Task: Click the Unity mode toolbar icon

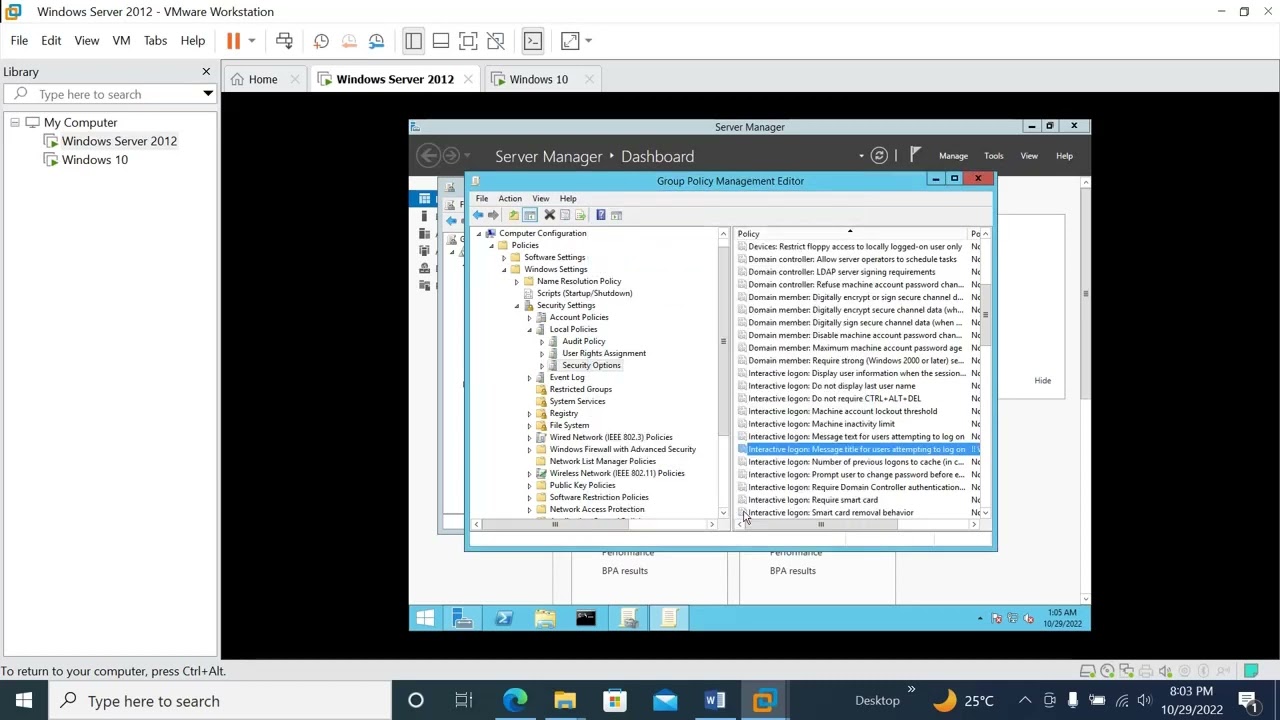Action: tap(495, 41)
